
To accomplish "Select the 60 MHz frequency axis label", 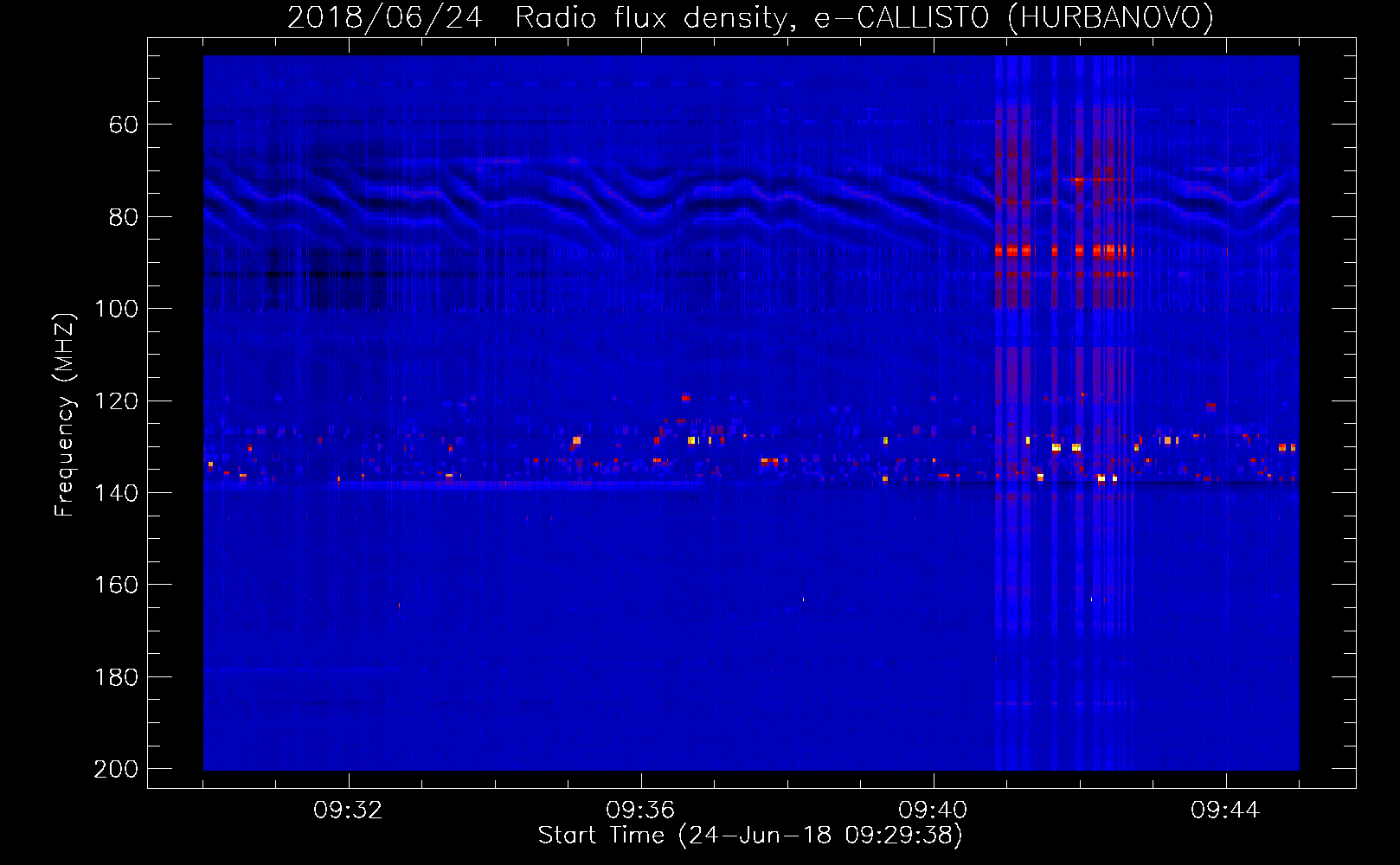I will [124, 125].
